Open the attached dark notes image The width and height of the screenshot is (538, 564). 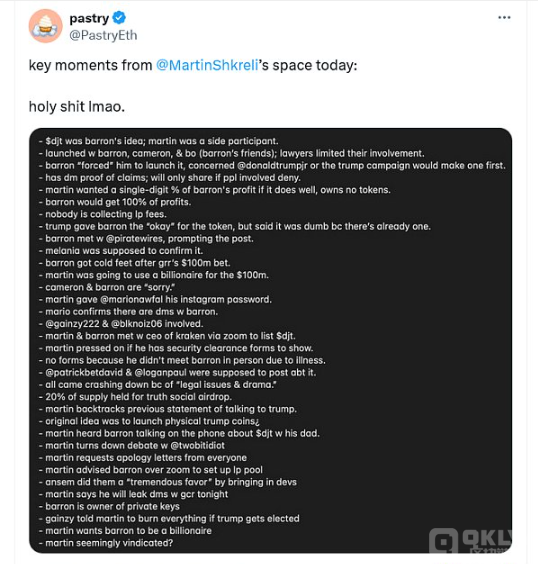[x=270, y=341]
